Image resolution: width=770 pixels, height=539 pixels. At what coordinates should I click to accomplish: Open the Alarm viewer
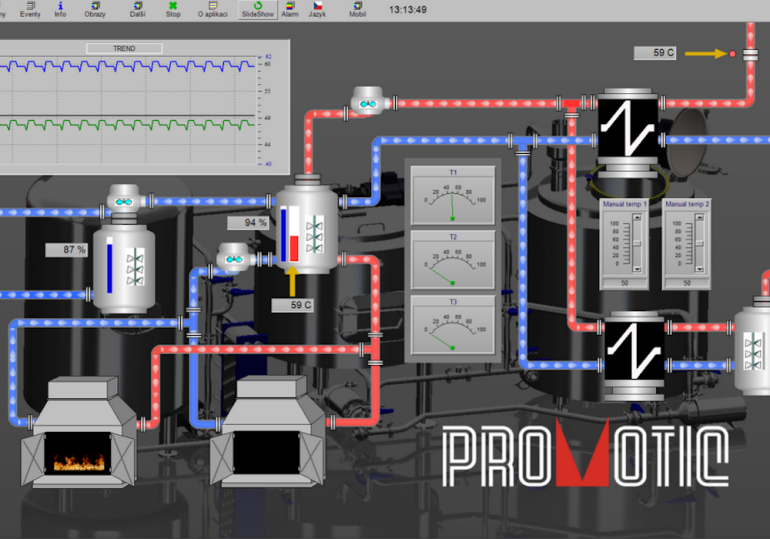289,10
